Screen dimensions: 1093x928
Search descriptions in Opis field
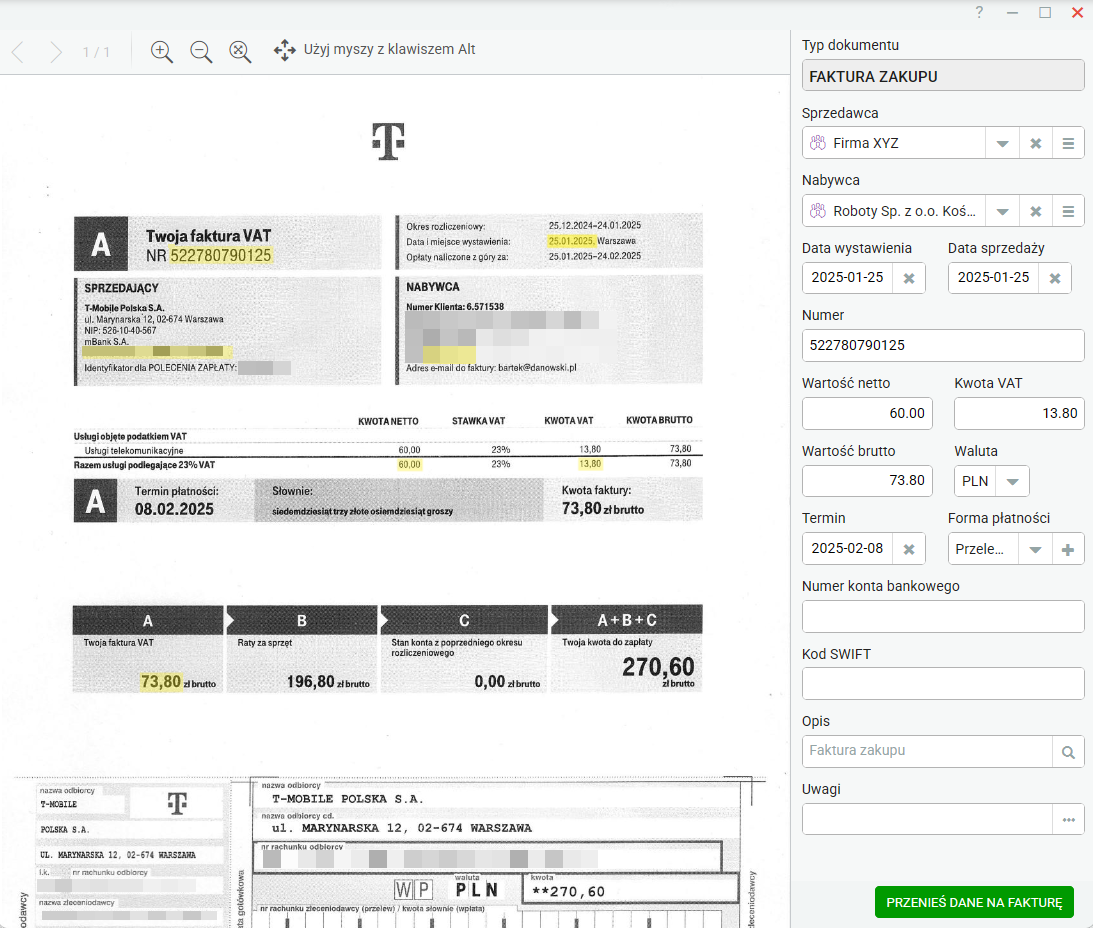[1068, 752]
